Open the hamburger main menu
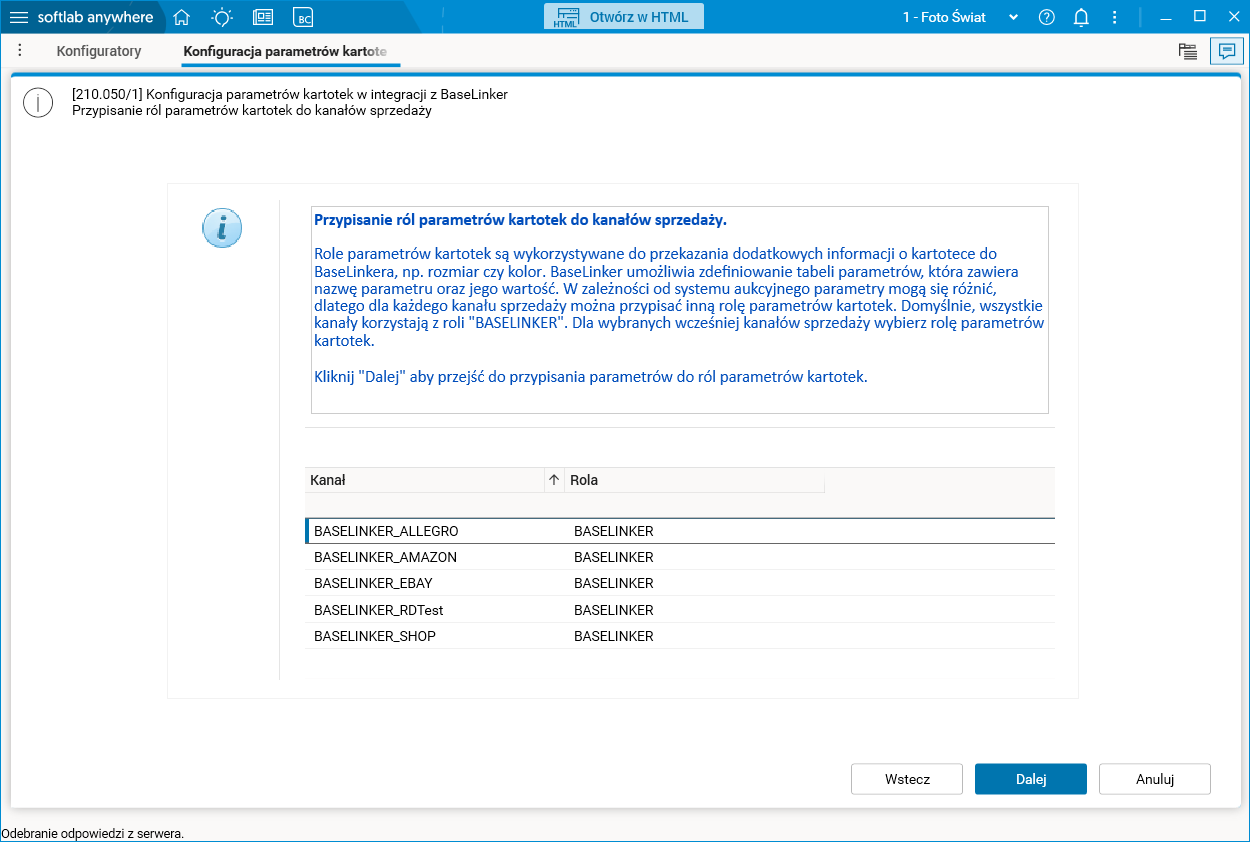The width and height of the screenshot is (1250, 842). [x=19, y=17]
